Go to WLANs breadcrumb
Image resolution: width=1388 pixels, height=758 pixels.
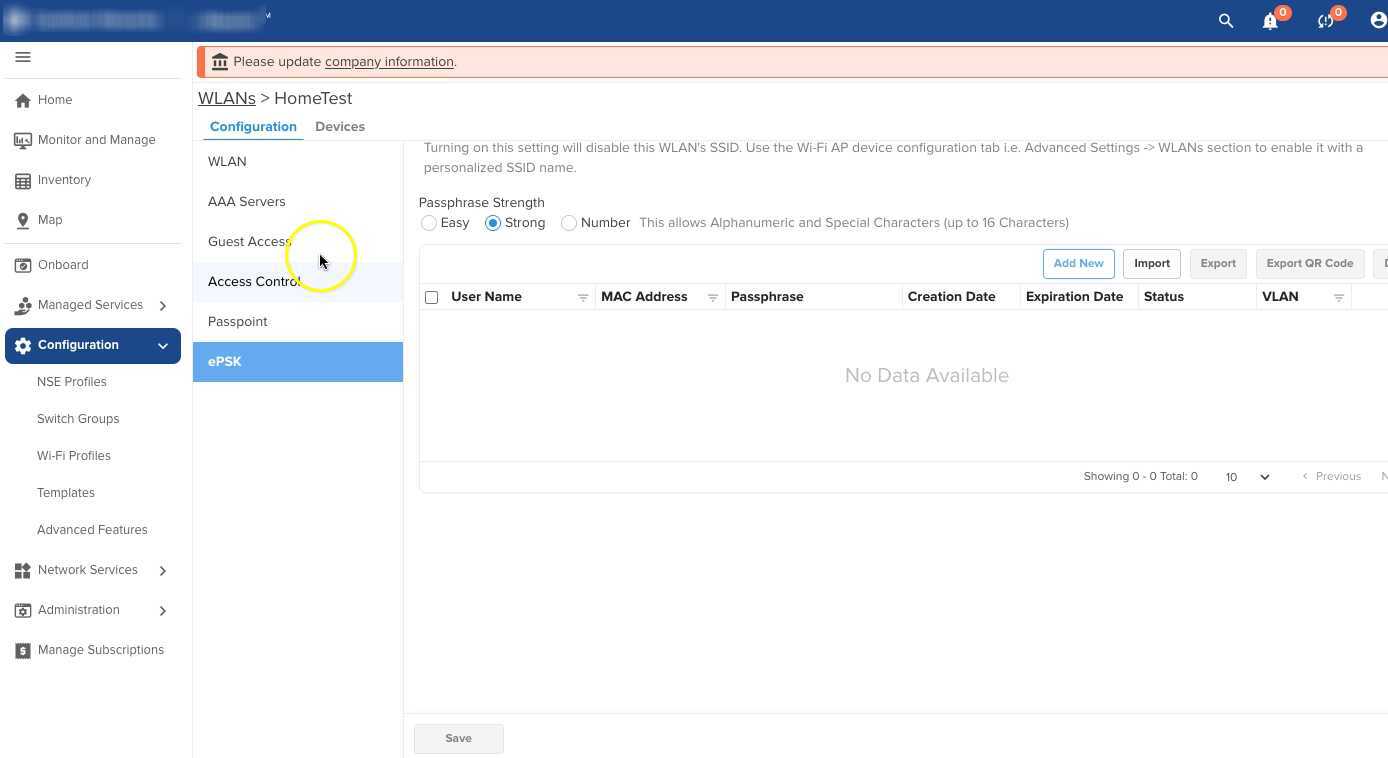coord(227,98)
